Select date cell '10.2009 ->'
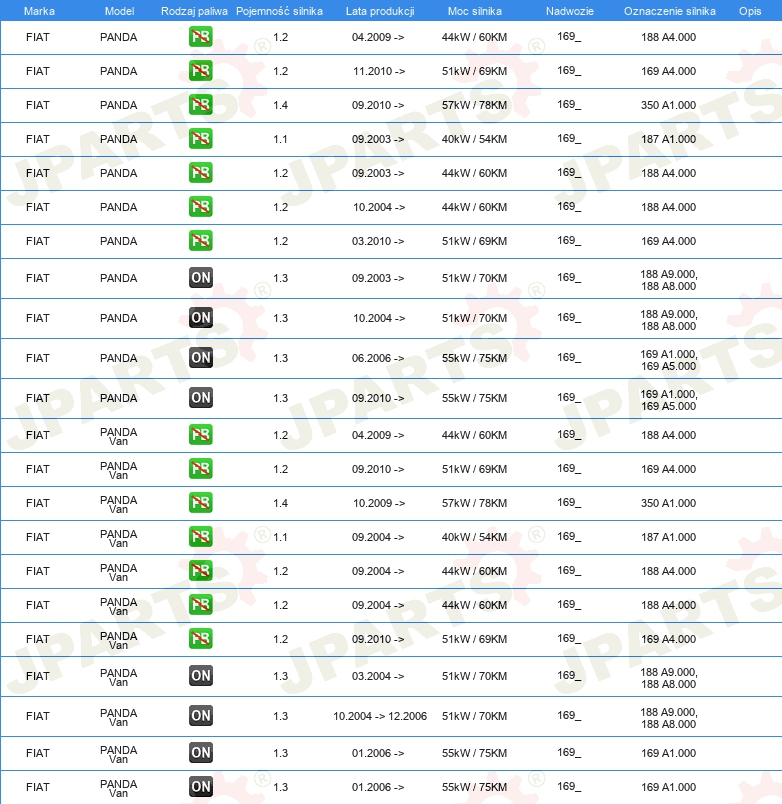The height and width of the screenshot is (804, 782). (378, 503)
